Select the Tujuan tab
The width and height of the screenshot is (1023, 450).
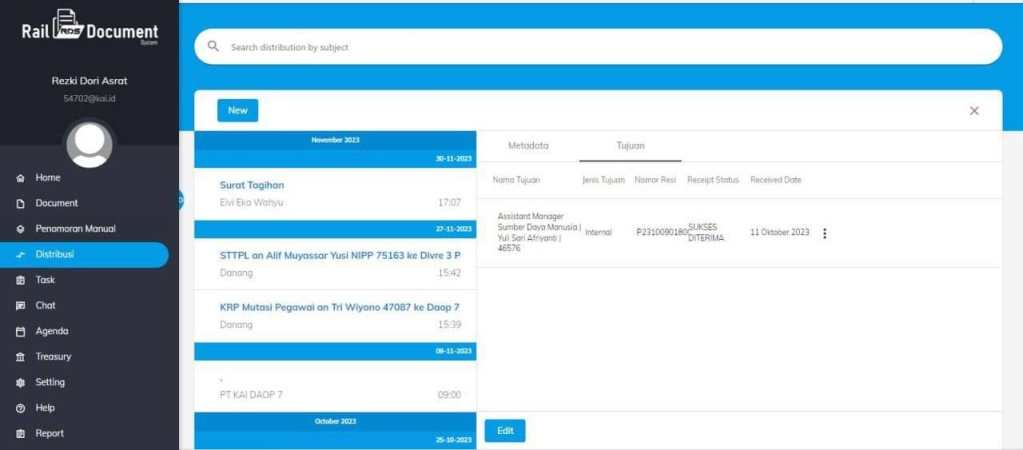(x=630, y=146)
